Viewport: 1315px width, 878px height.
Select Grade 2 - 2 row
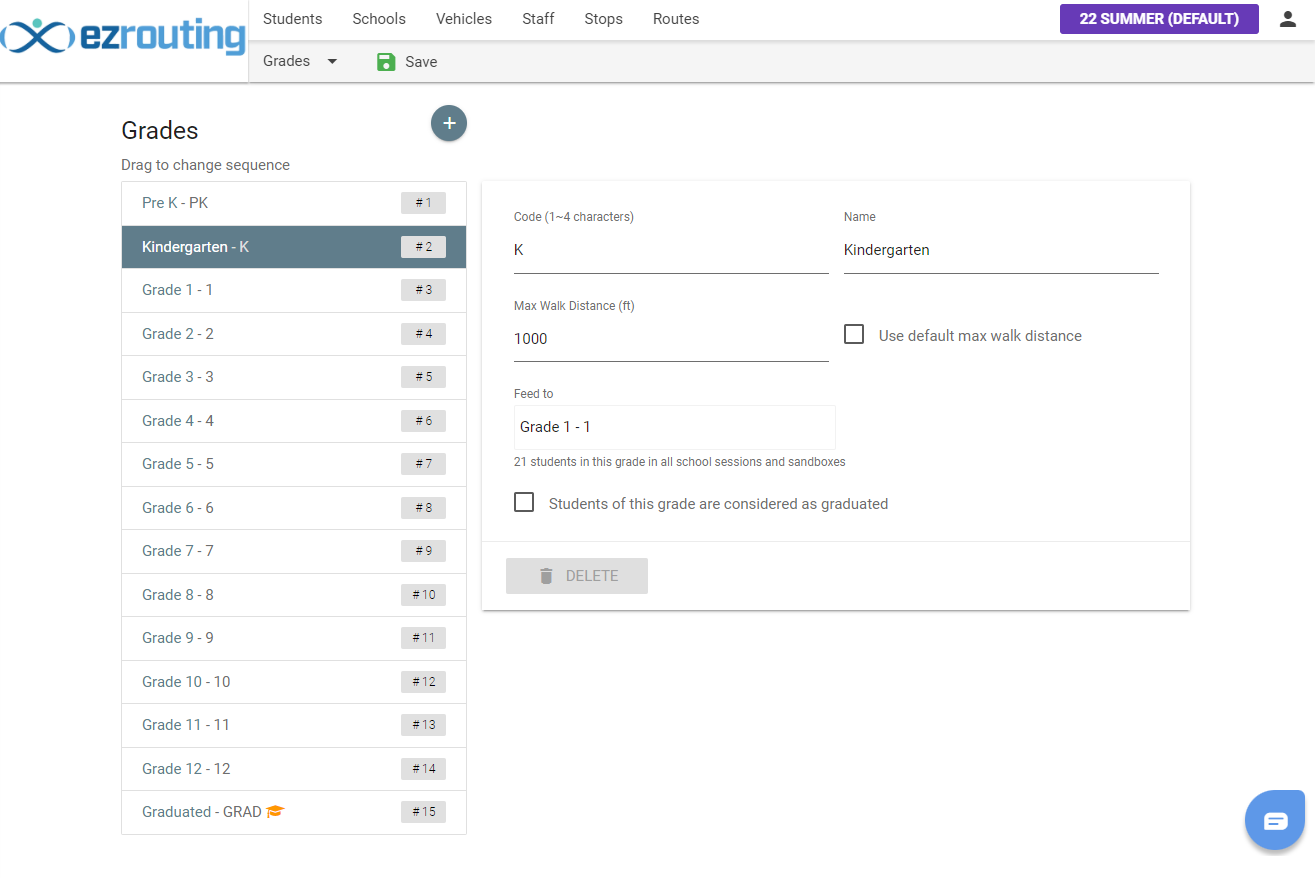[294, 334]
